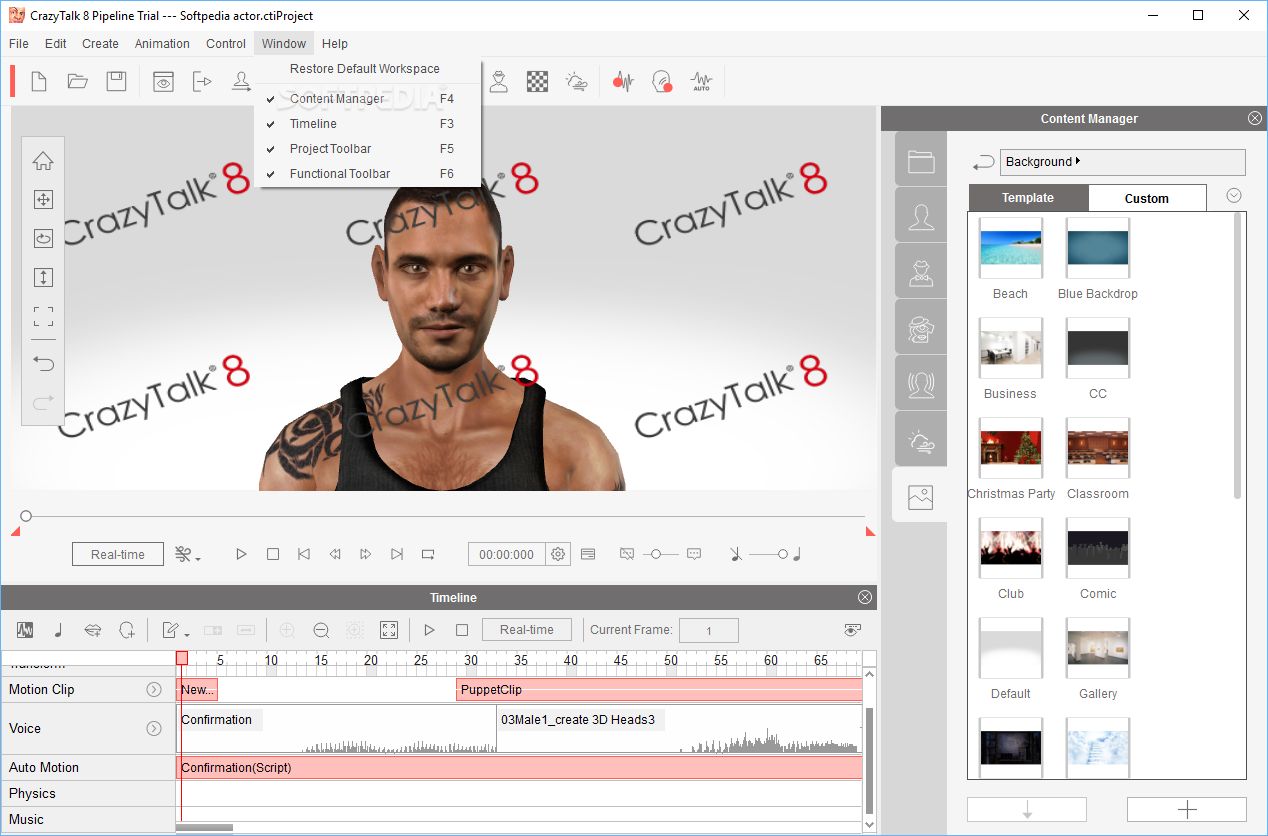
Task: Click the export arrow toolbar icon
Action: pyautogui.click(x=202, y=82)
